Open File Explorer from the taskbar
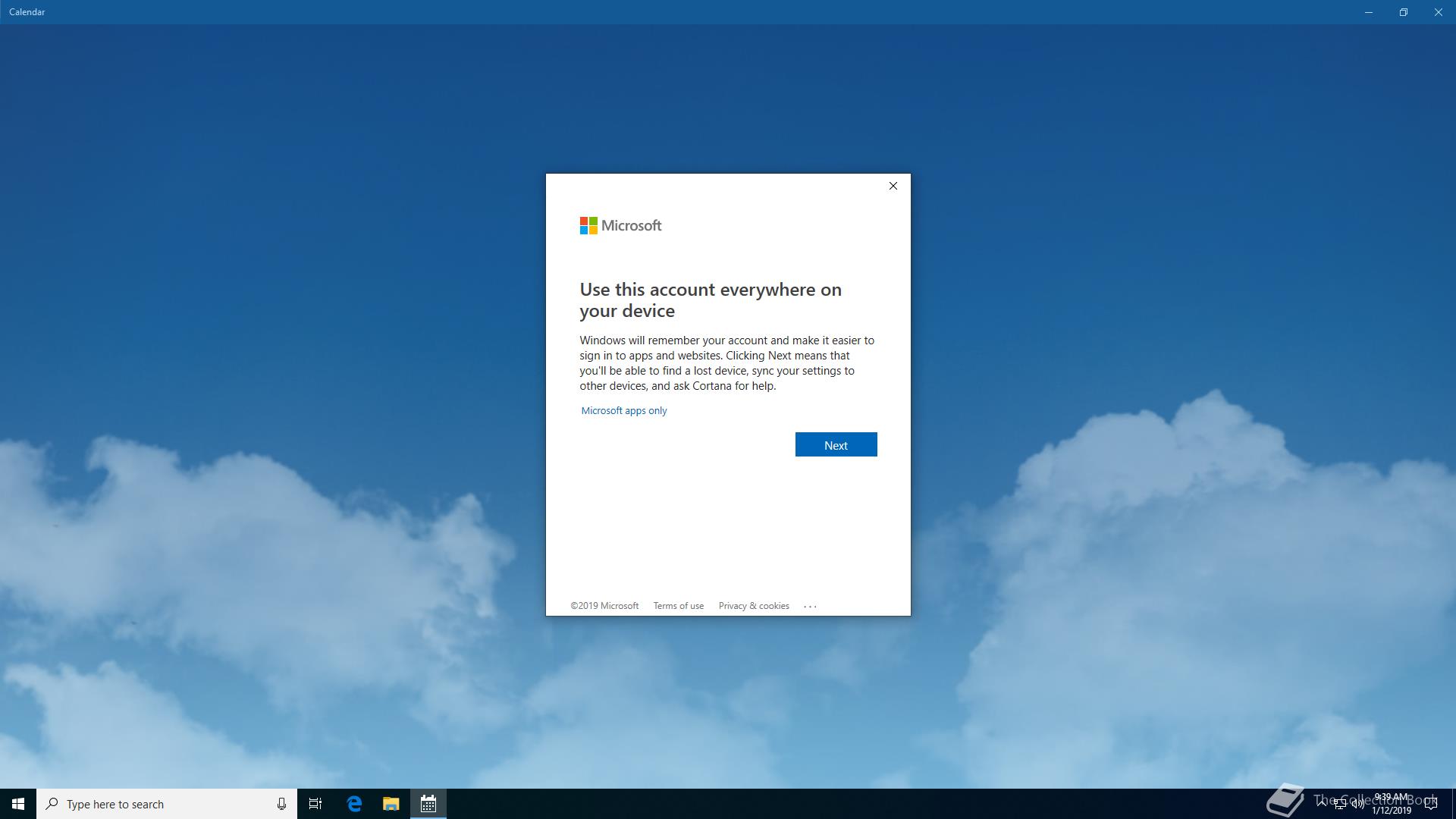 point(391,804)
